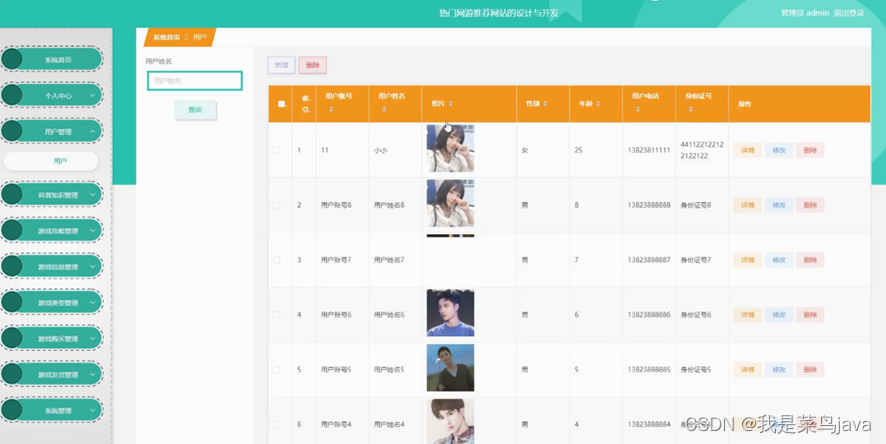Expand the 游戏购买管理 sidebar menu

coord(52,338)
